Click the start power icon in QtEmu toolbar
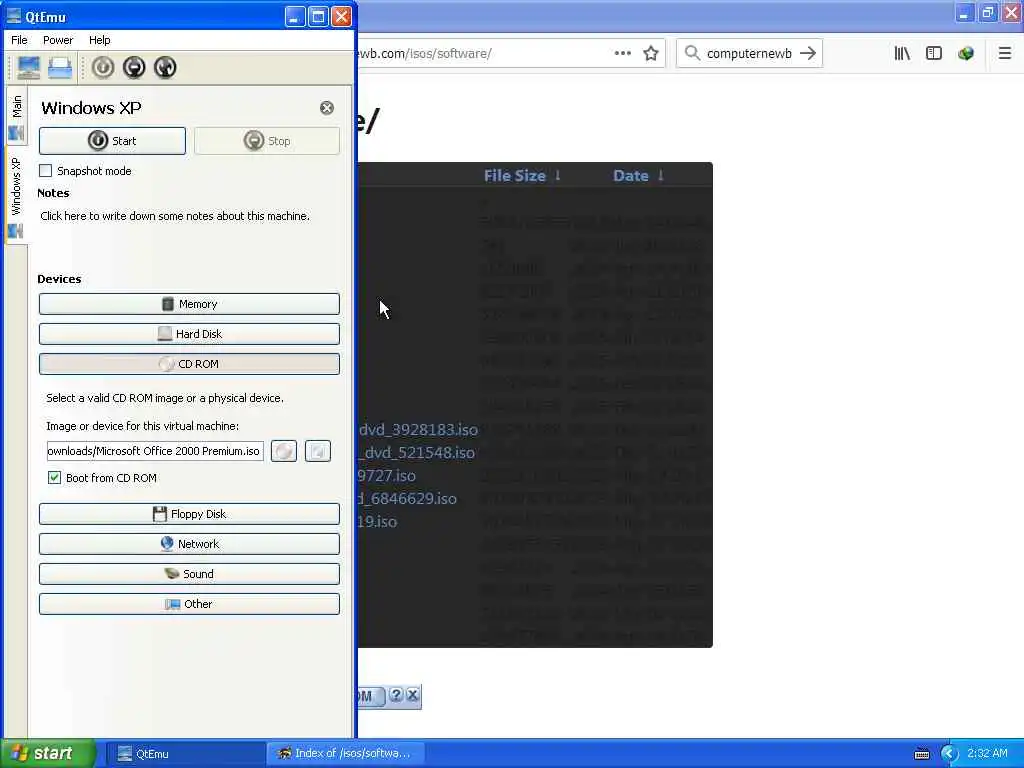This screenshot has width=1024, height=768. pos(103,67)
